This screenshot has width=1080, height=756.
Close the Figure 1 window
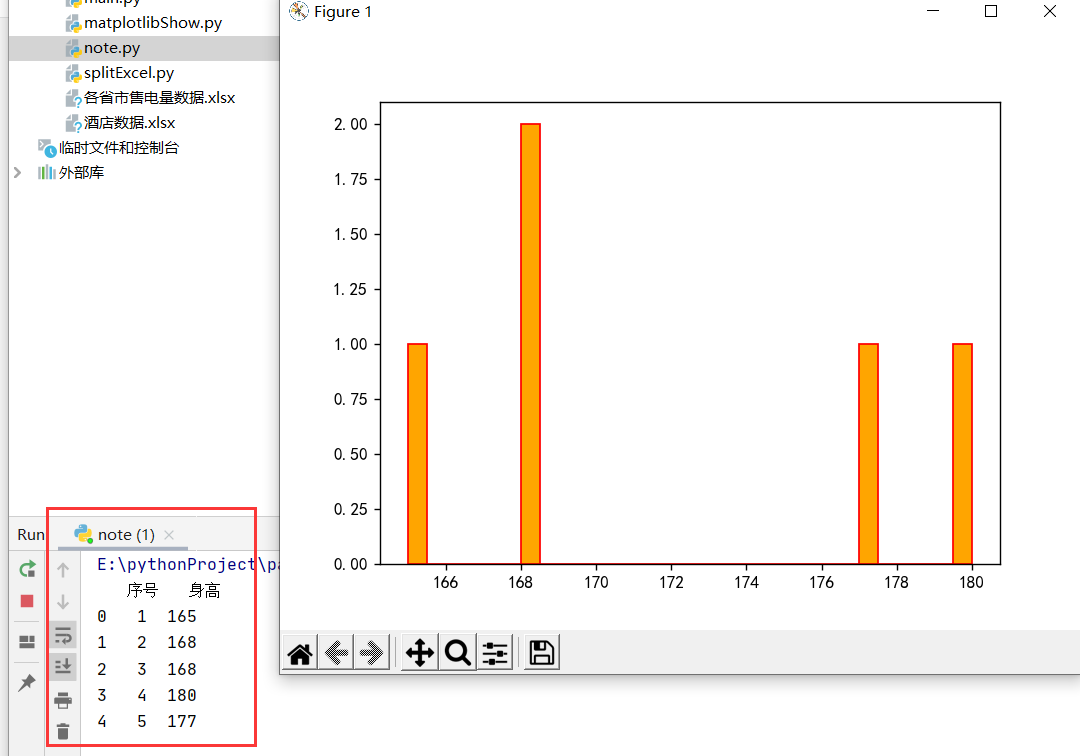tap(1050, 11)
